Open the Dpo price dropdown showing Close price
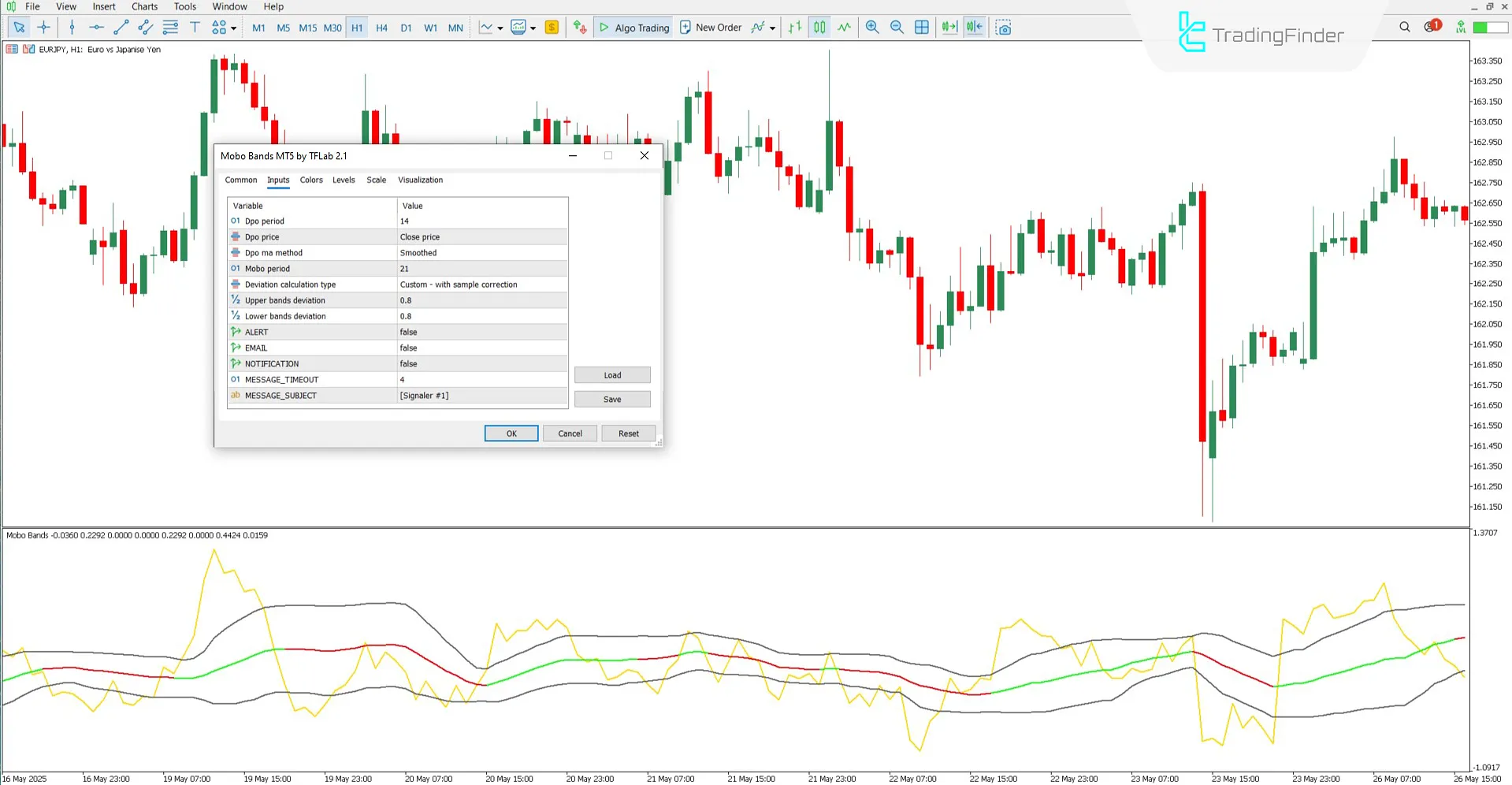 481,236
